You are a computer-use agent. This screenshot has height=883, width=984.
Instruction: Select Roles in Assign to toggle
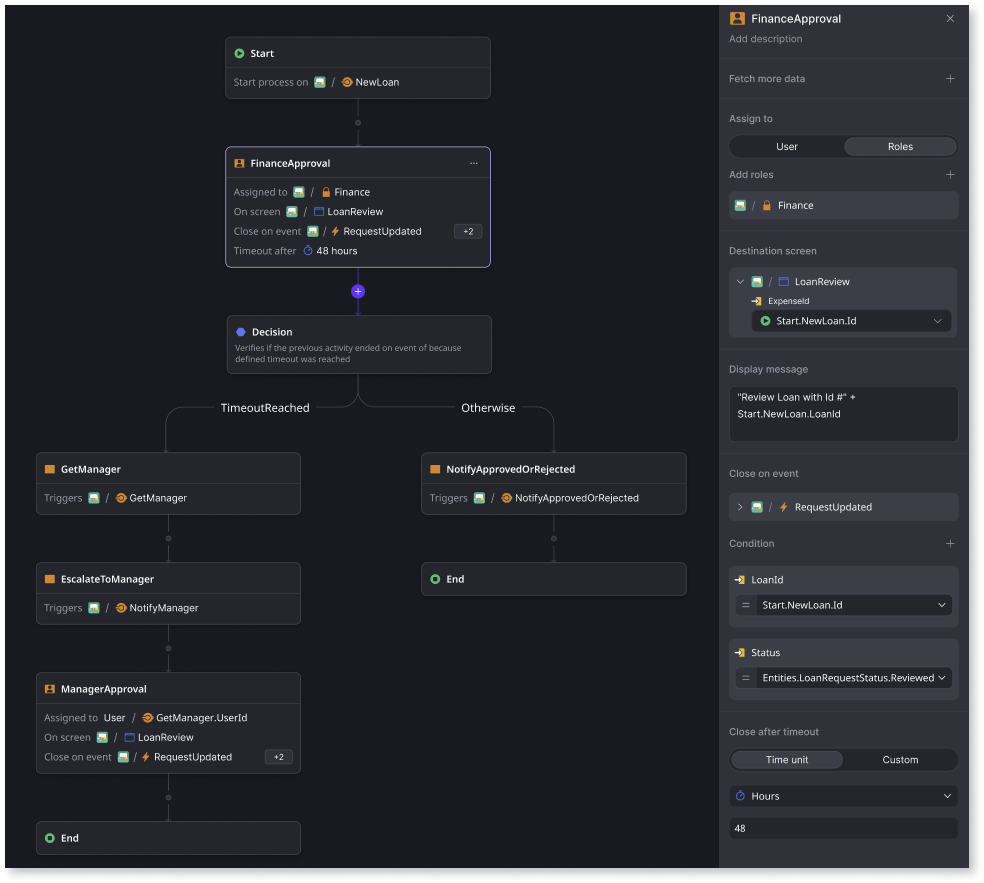900,147
